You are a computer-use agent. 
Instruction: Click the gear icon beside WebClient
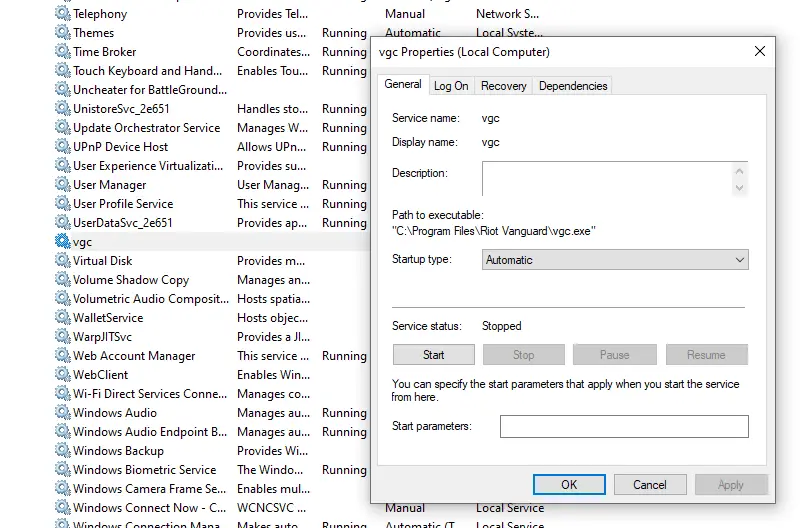(x=62, y=374)
